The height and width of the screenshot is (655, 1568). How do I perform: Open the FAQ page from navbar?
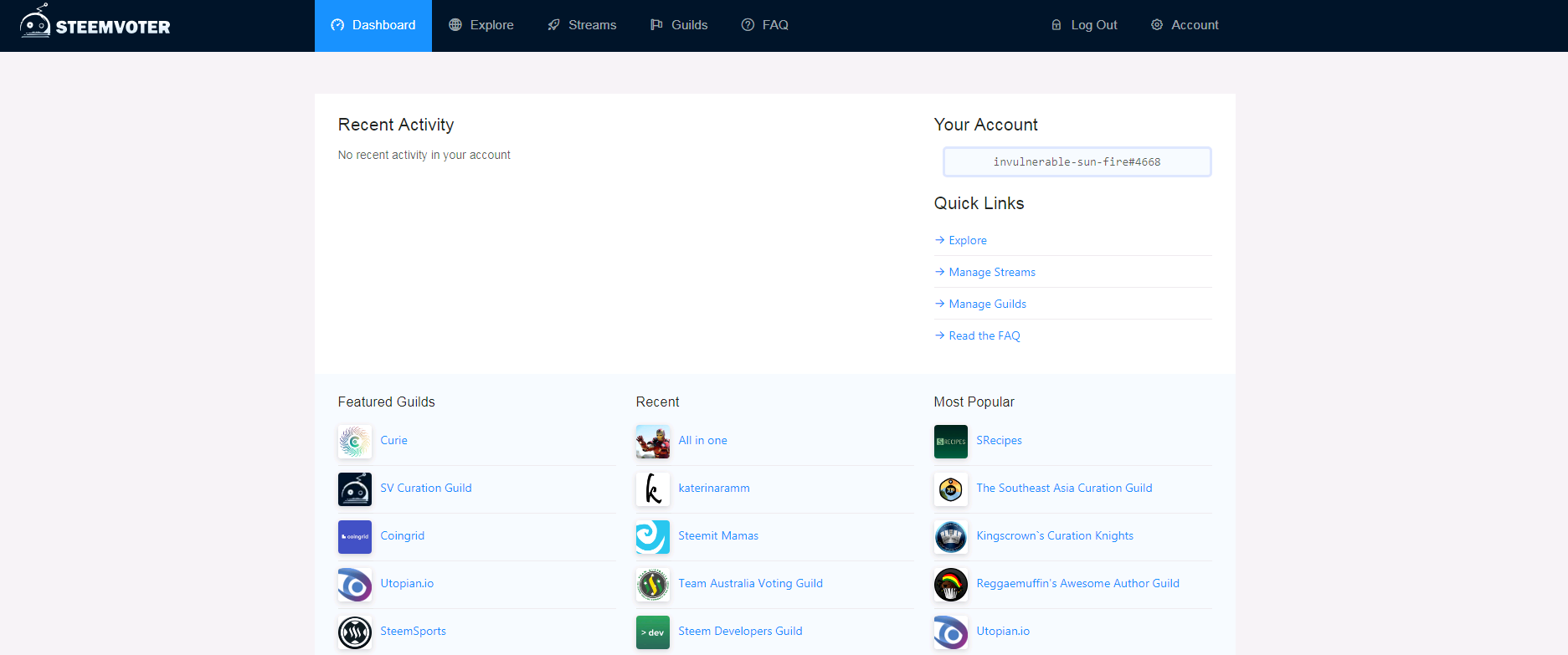[765, 25]
